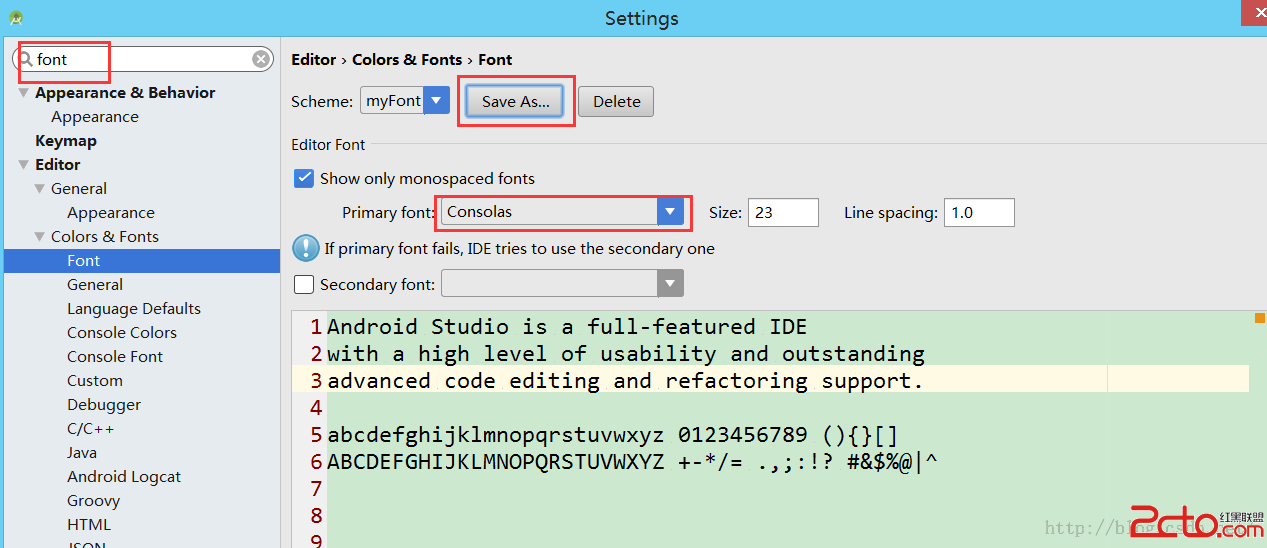Click the Android Studio icon in title bar

pos(16,18)
